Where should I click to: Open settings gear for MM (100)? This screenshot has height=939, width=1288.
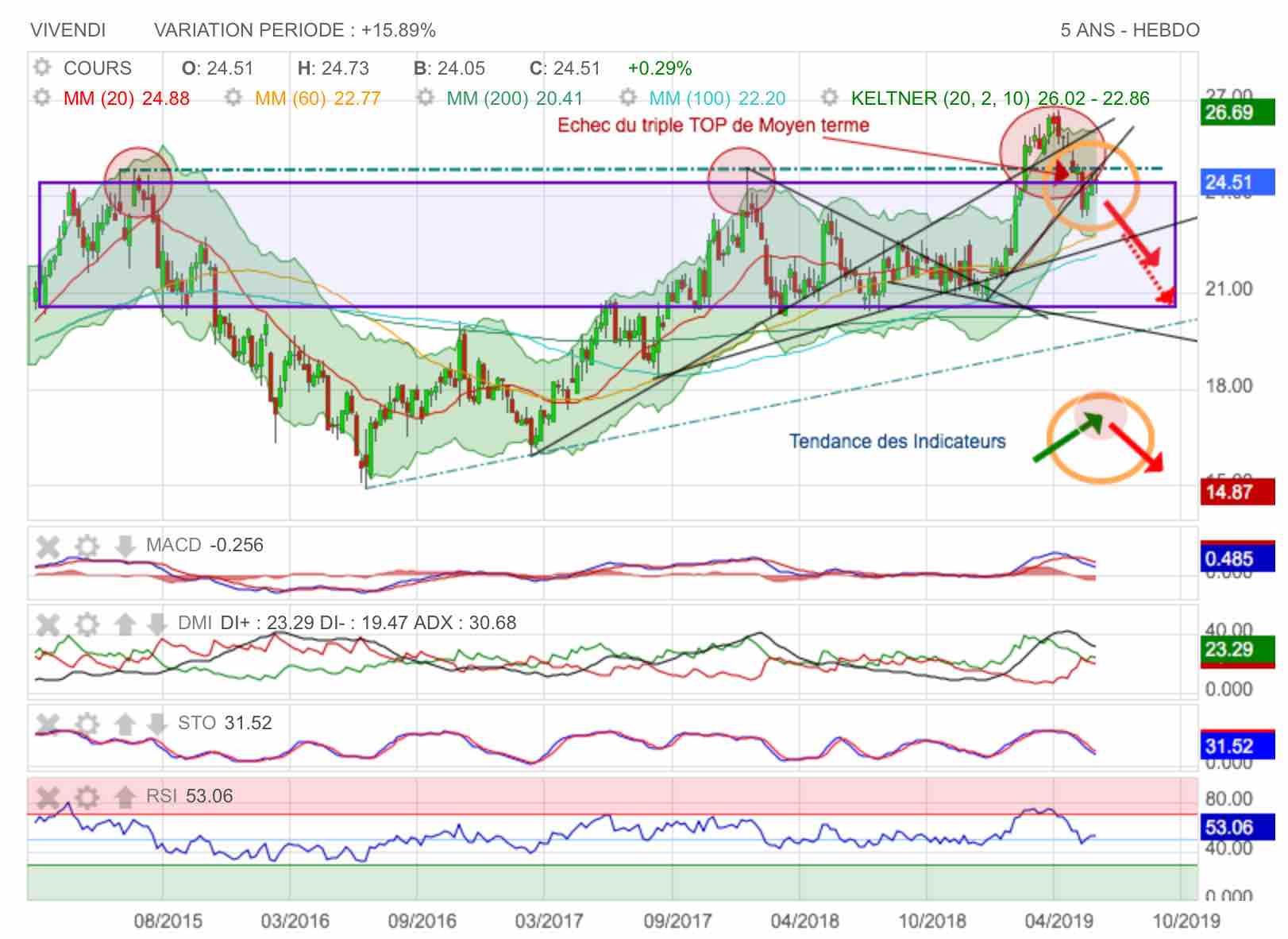pos(628,98)
